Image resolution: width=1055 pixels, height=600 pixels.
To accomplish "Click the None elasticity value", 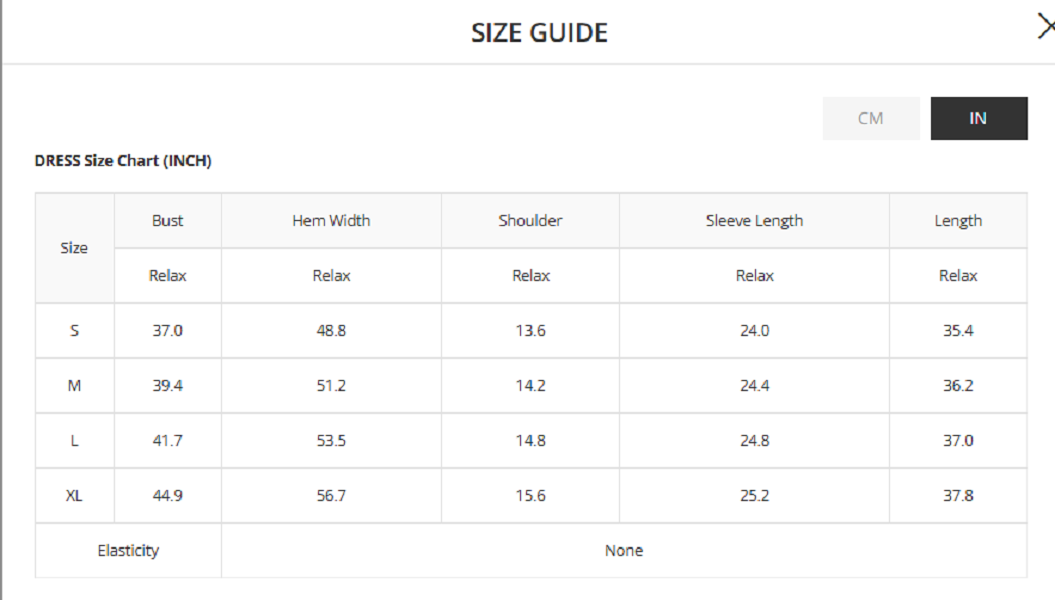I will (624, 551).
